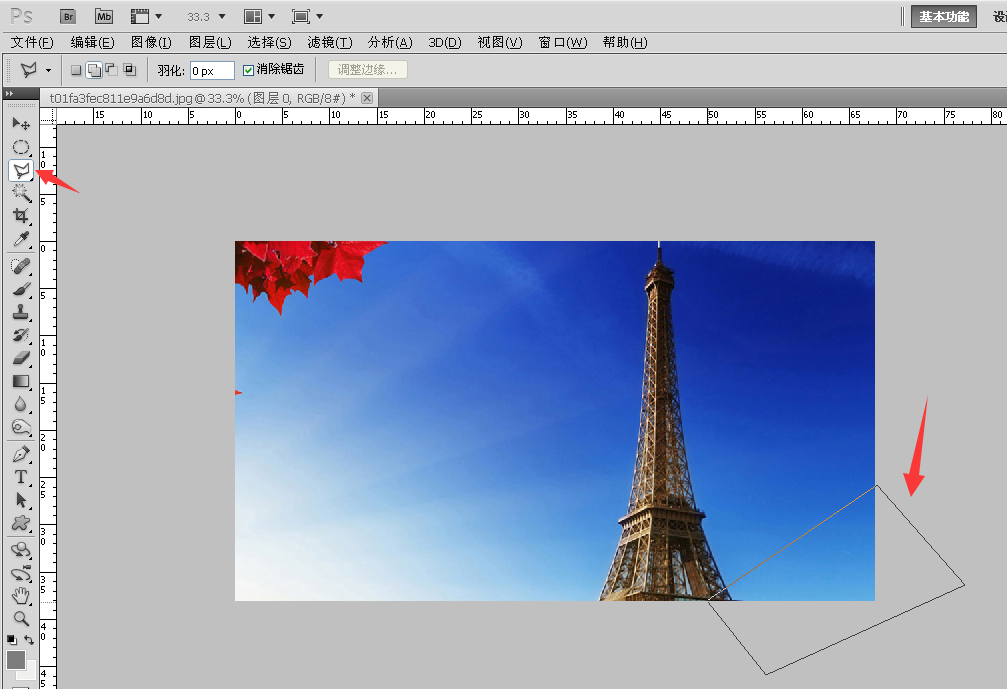Toggle the 消除锯齿 anti-alias checkbox
The width and height of the screenshot is (1007, 689).
pyautogui.click(x=249, y=70)
